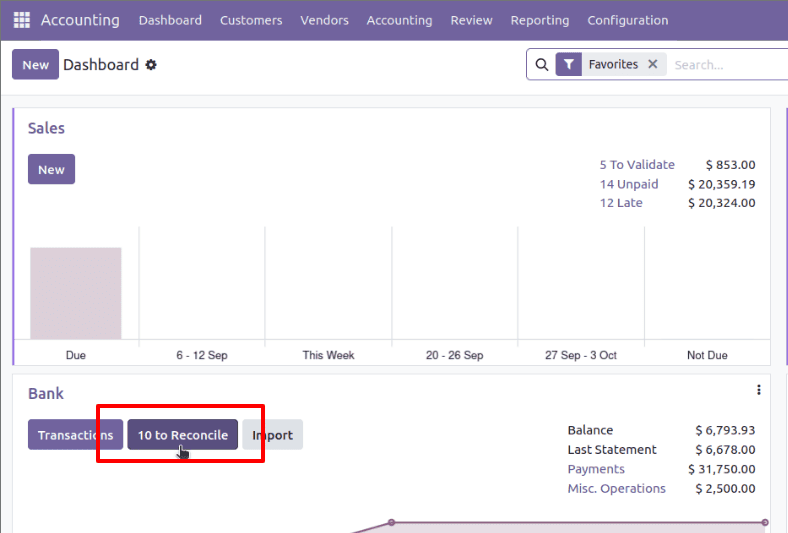
Task: Click the Not Due chart label
Action: click(707, 355)
